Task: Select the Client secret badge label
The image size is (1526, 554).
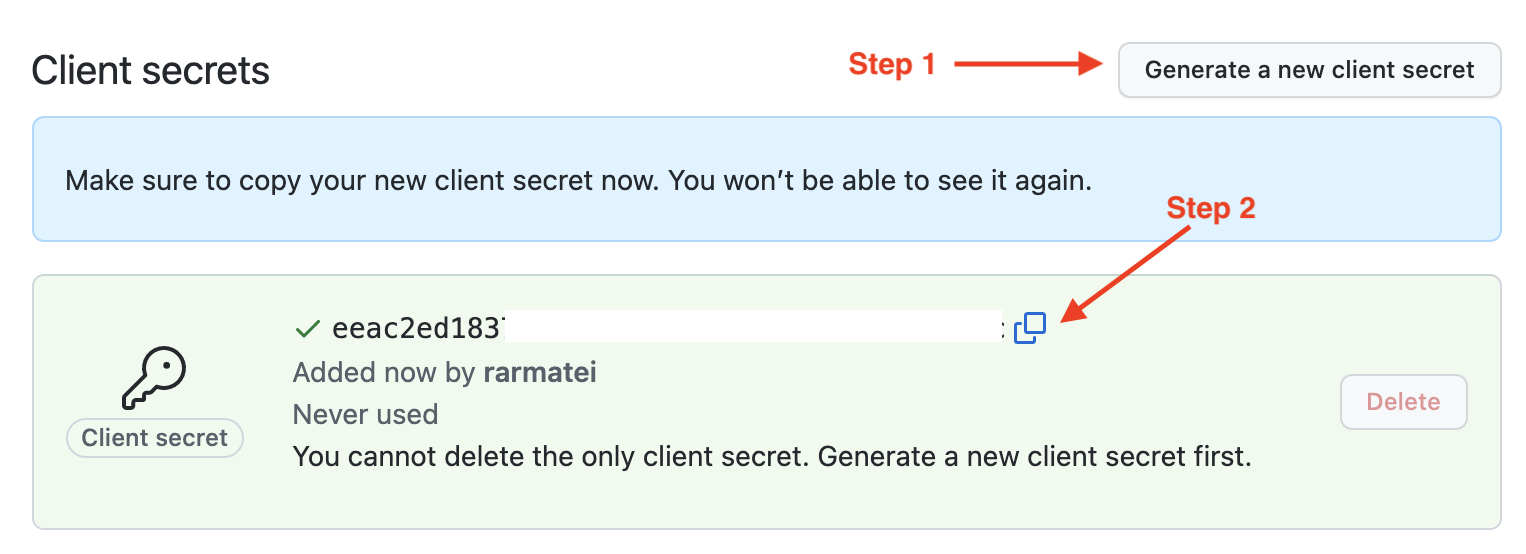Action: 155,438
